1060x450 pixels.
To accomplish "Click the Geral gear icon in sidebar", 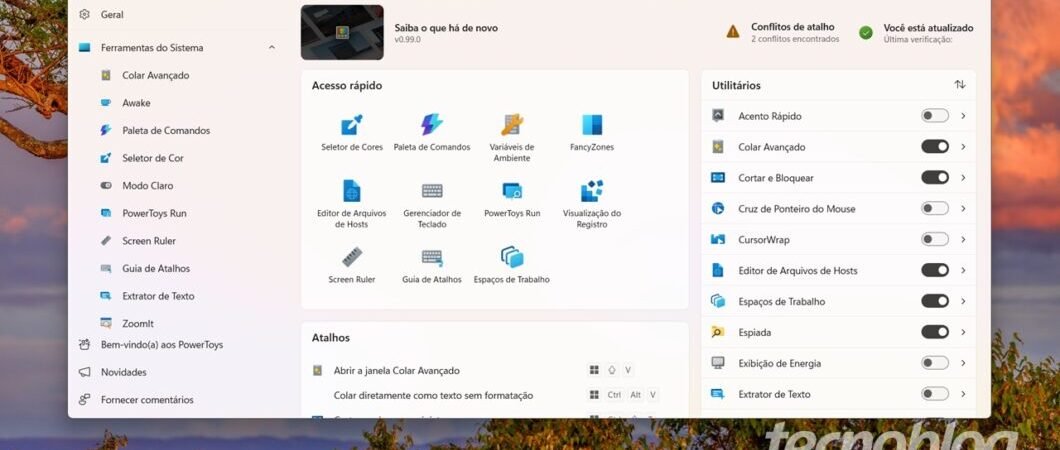I will tap(85, 14).
